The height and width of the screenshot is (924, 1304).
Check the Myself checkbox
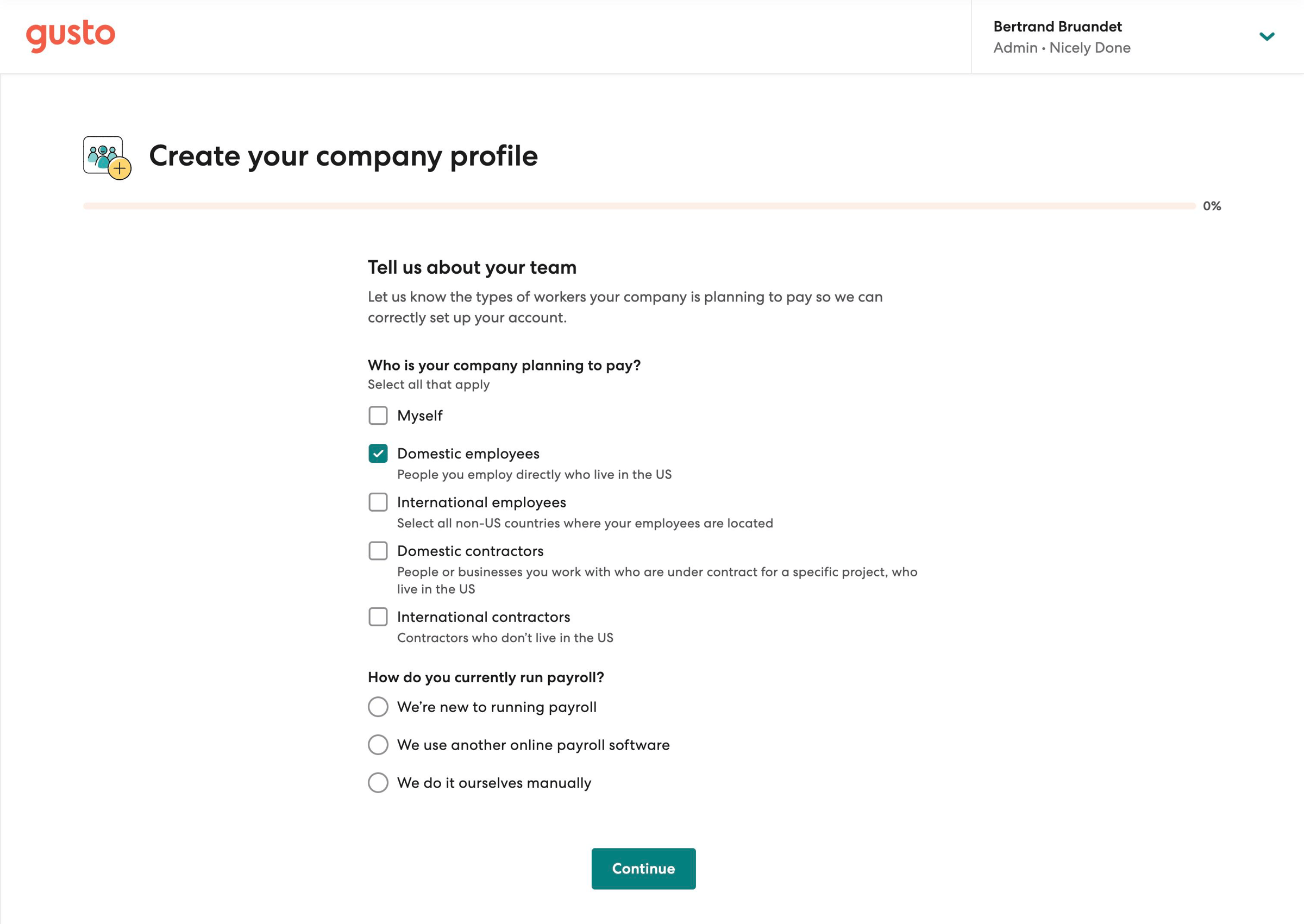coord(378,416)
